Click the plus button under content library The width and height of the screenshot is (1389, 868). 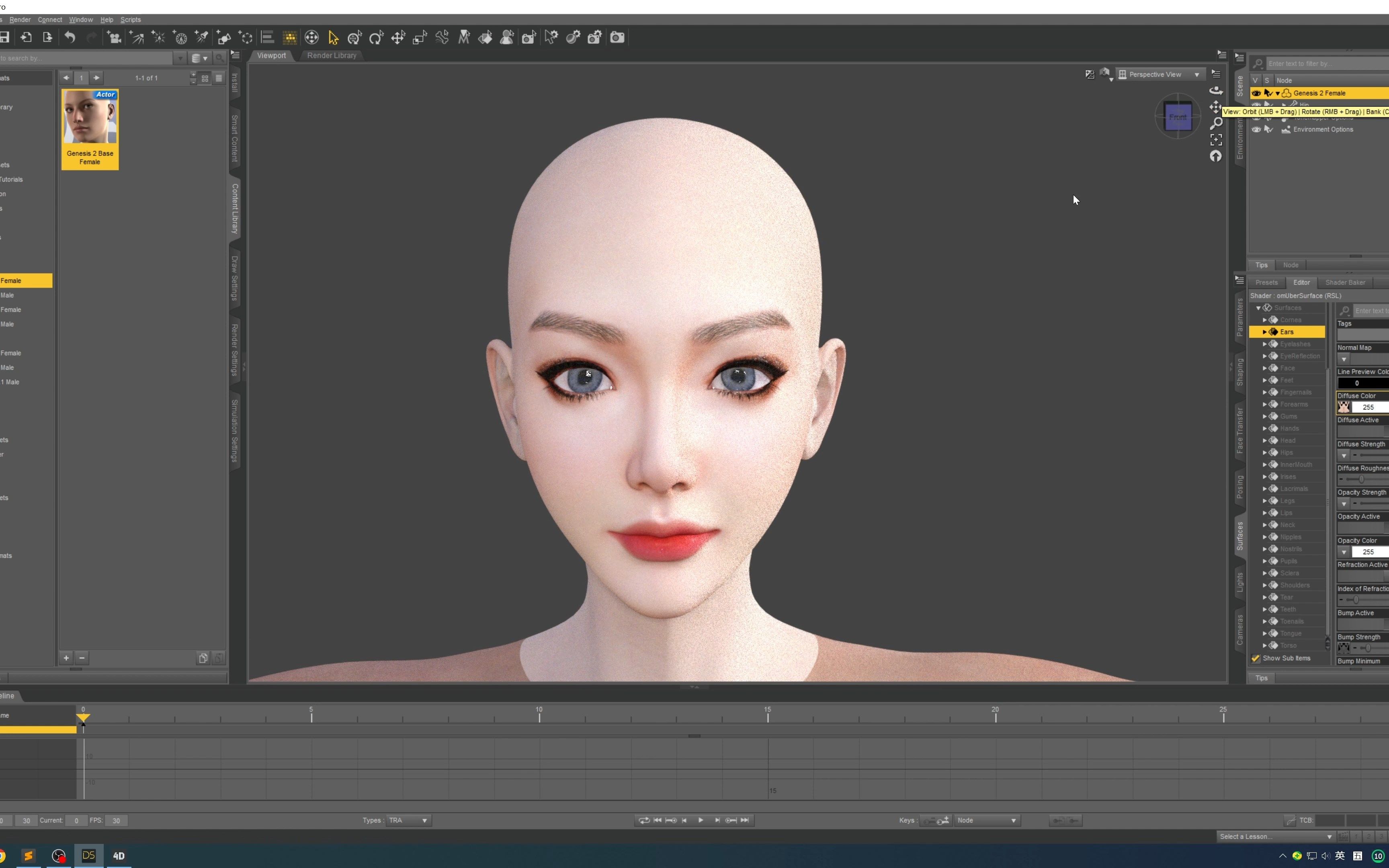pyautogui.click(x=66, y=658)
